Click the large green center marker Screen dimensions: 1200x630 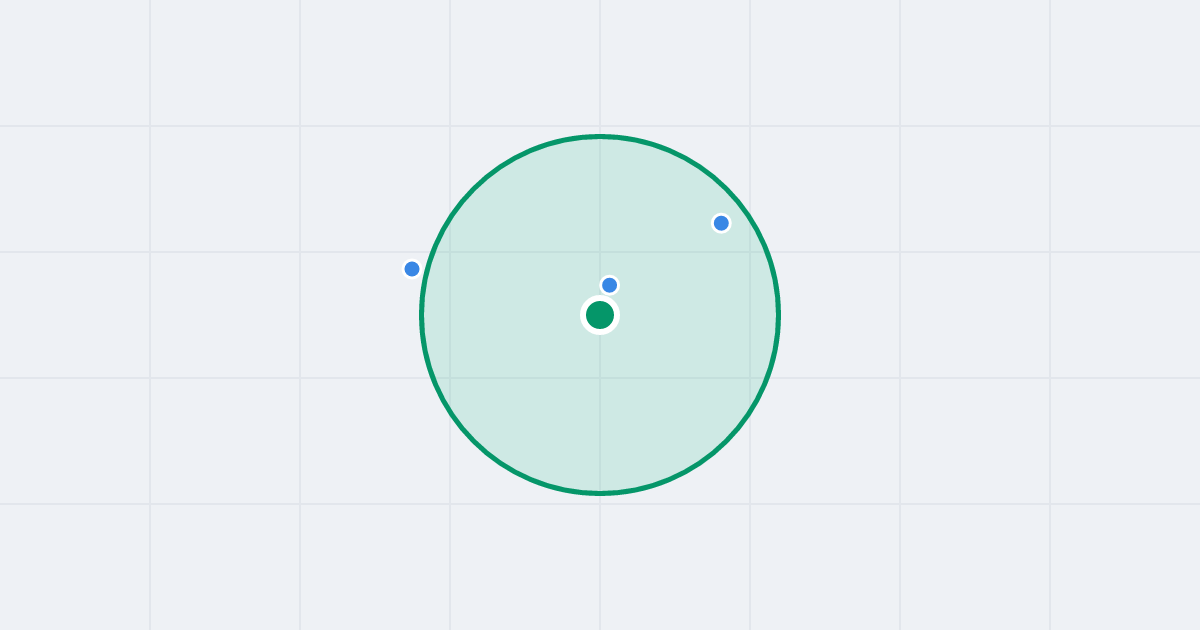click(x=600, y=315)
